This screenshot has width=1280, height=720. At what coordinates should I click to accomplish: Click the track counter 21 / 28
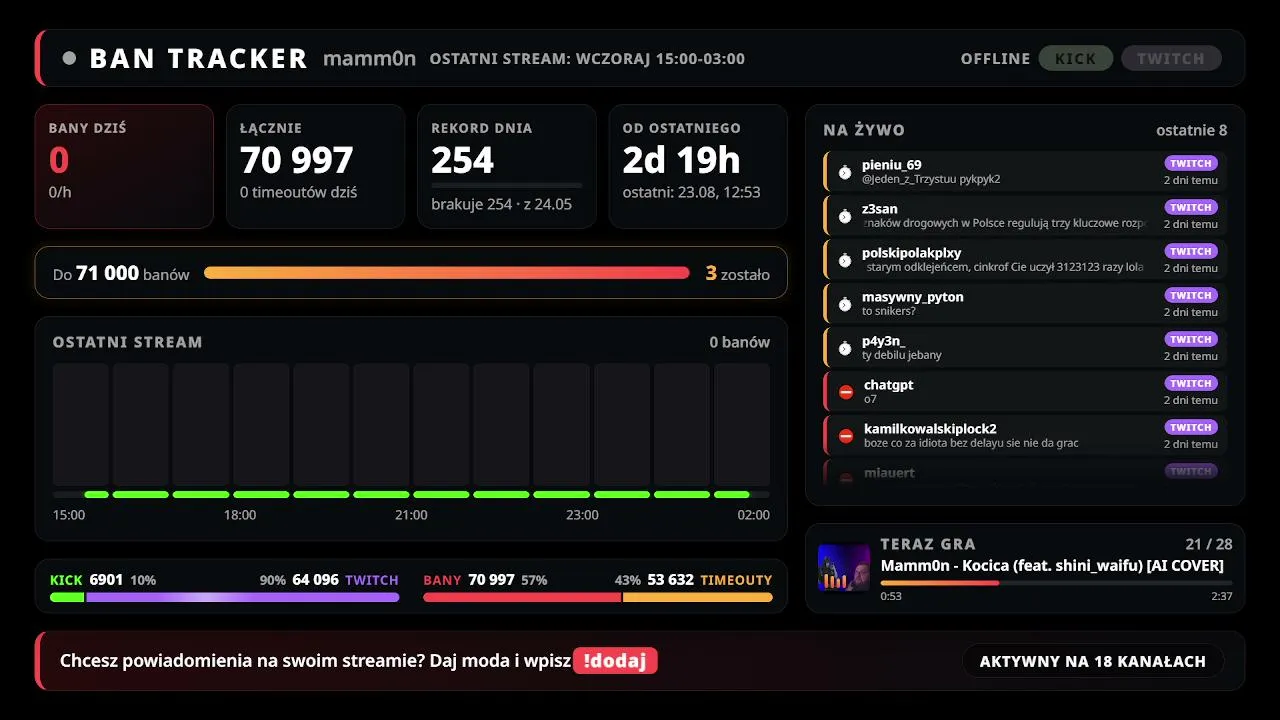[x=1209, y=544]
